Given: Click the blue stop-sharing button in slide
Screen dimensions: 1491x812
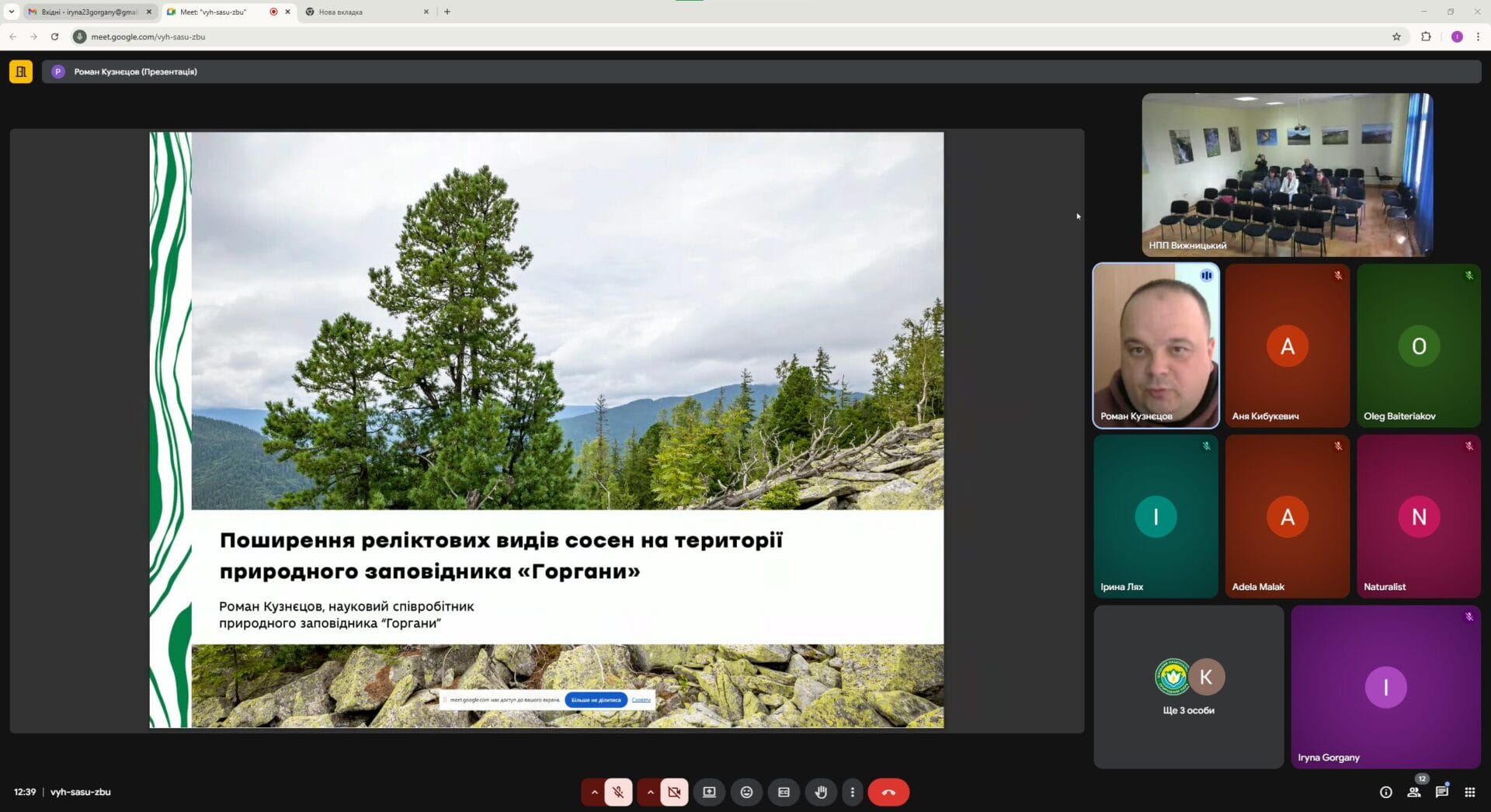Looking at the screenshot, I should tap(596, 699).
